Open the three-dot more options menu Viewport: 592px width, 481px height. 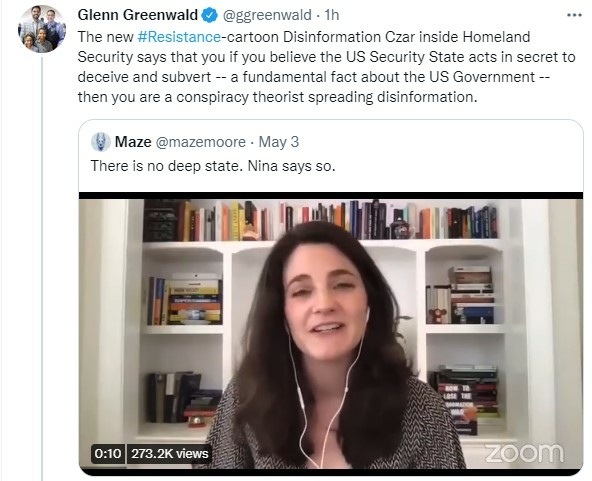574,15
